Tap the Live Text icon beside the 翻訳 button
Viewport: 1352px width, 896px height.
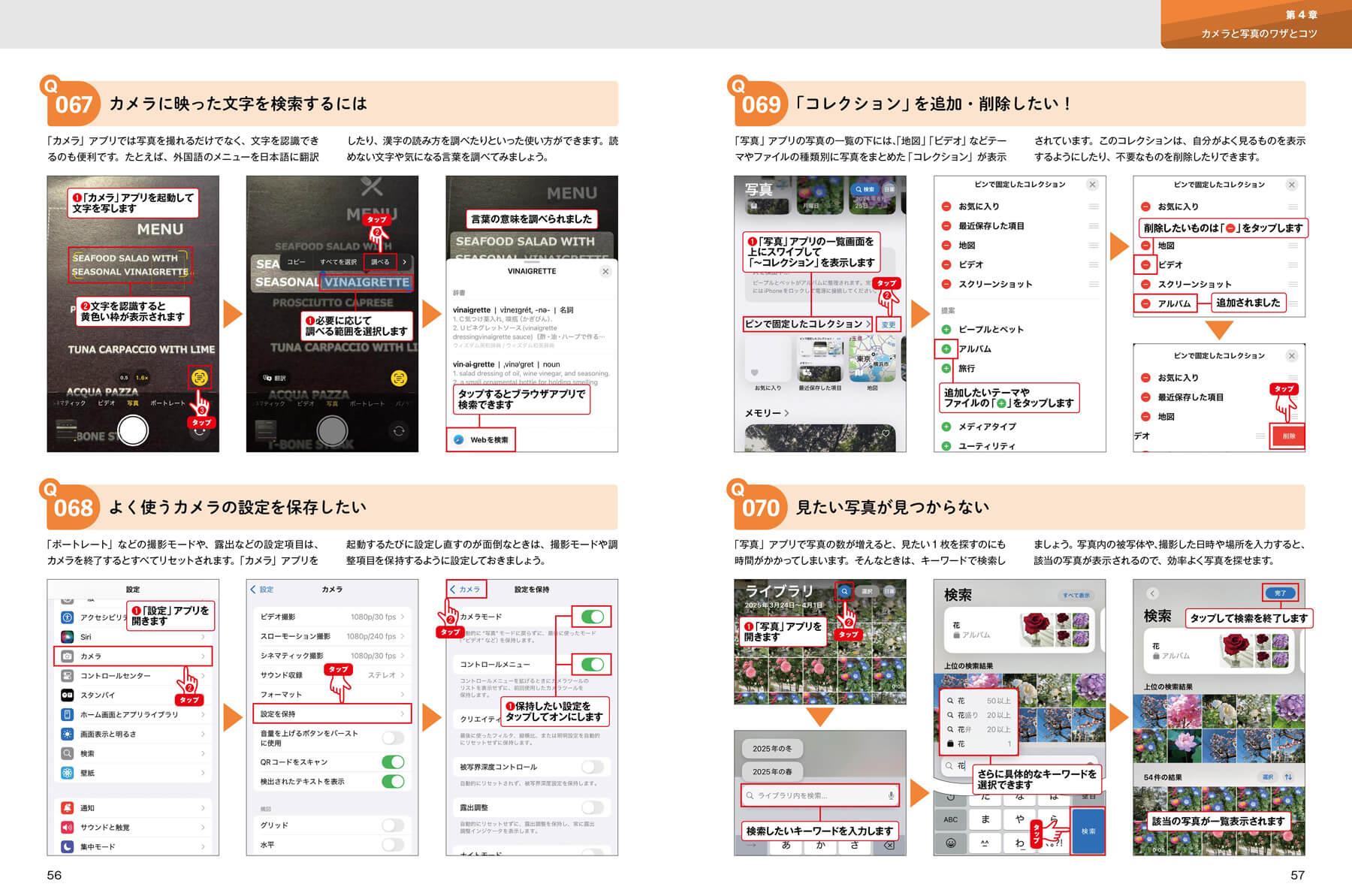[x=399, y=378]
